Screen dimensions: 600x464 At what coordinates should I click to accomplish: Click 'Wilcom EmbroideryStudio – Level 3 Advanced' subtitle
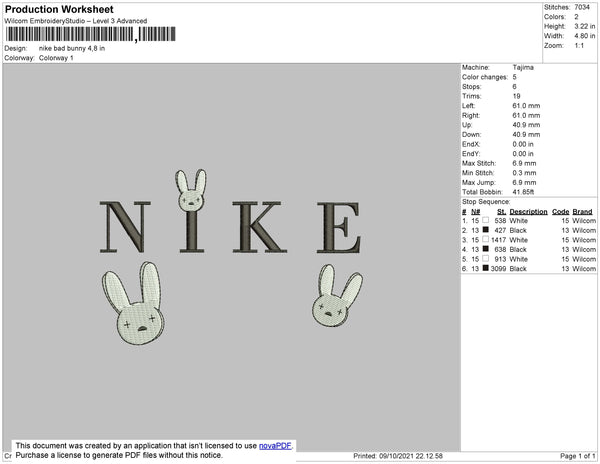[76, 21]
